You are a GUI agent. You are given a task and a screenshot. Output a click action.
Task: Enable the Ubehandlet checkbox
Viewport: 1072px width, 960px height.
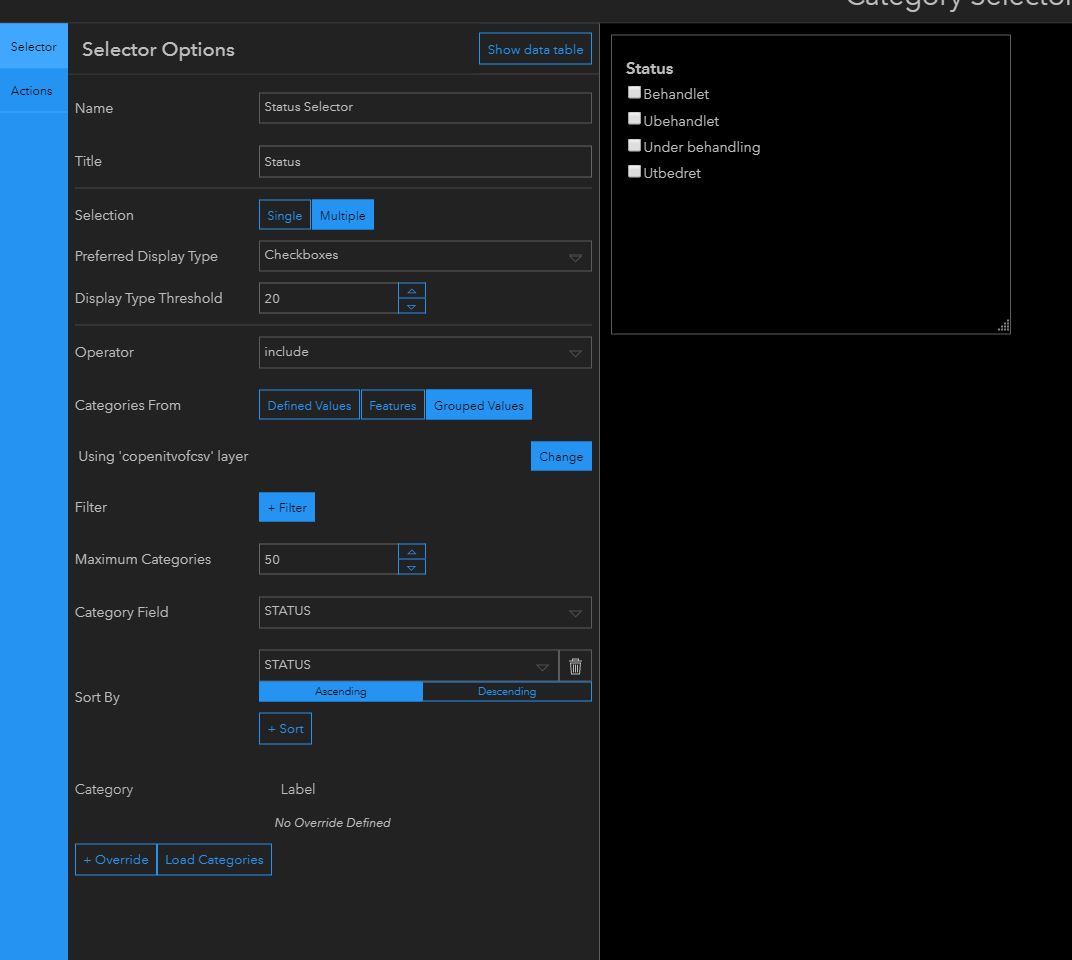[634, 119]
